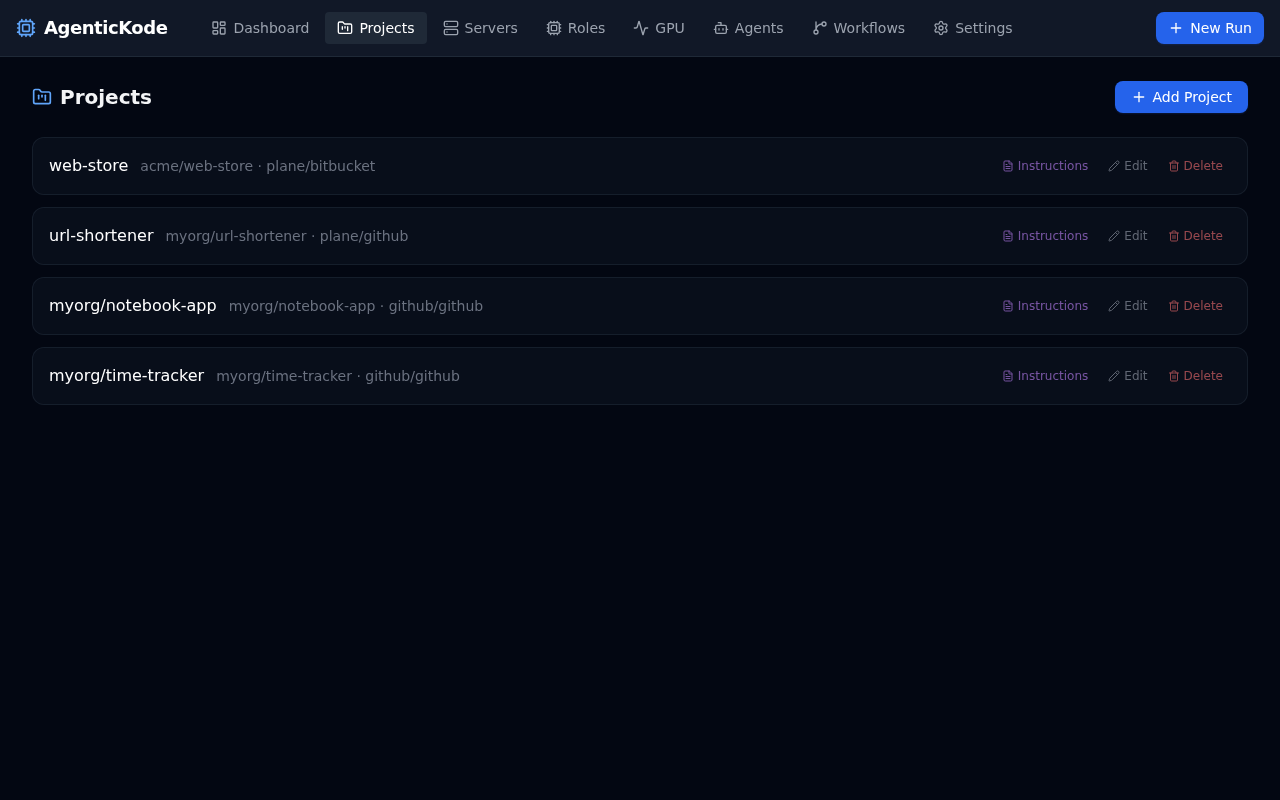
Task: Click the Add Project button
Action: pyautogui.click(x=1181, y=97)
